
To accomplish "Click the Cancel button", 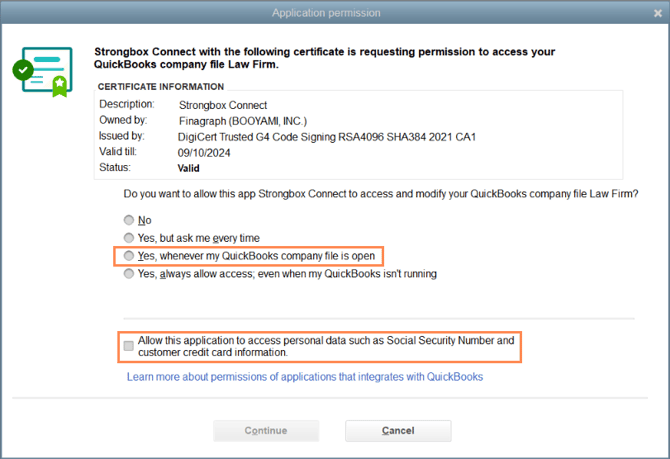I will tap(398, 430).
